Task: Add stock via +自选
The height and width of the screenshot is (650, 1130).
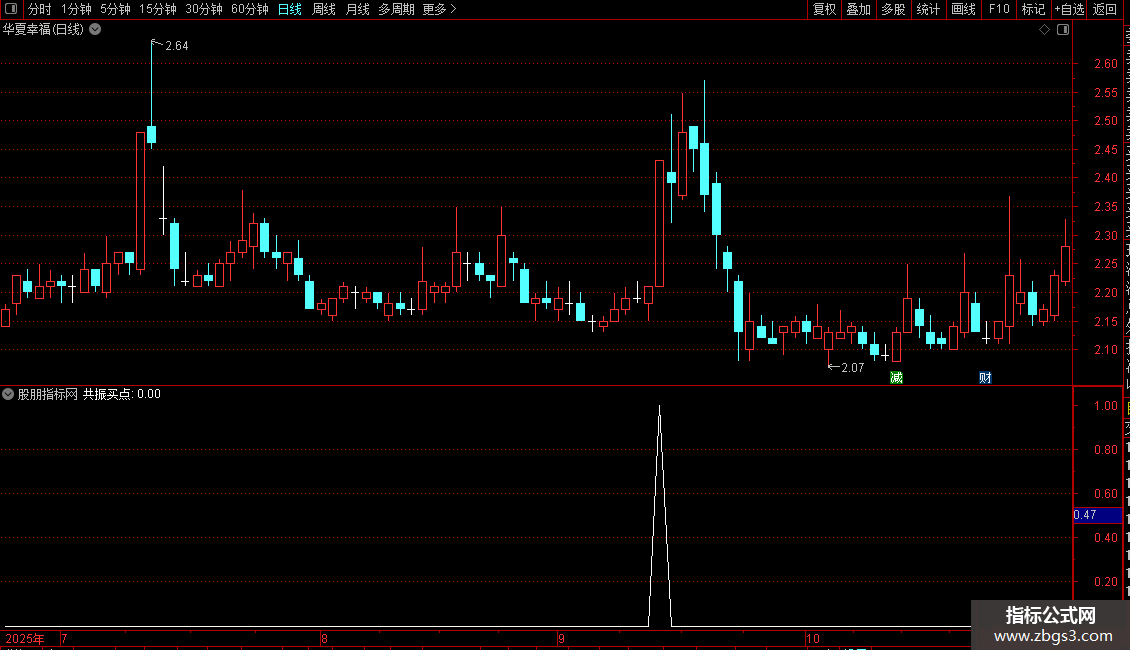Action: (1069, 9)
